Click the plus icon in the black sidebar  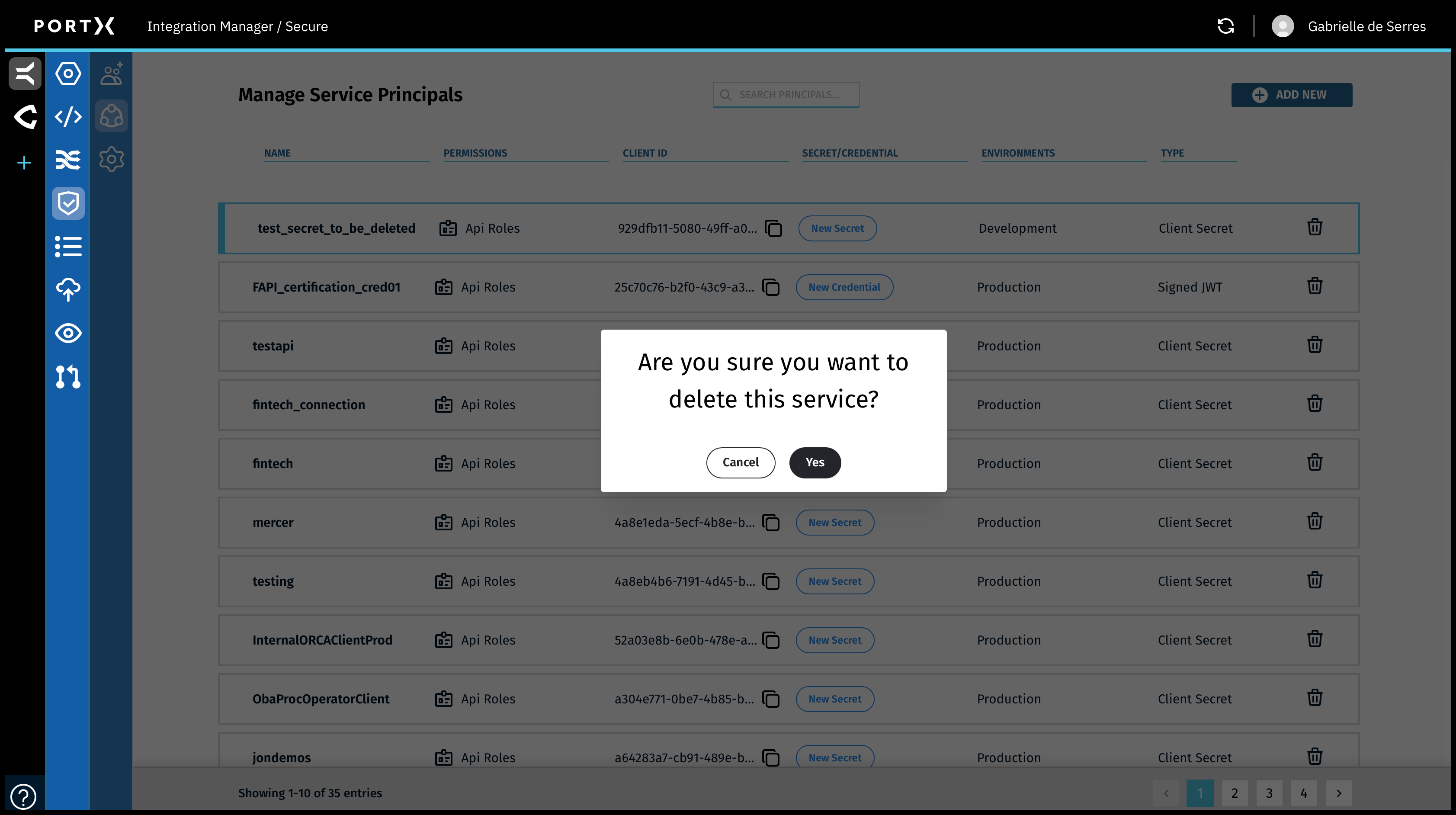click(x=24, y=163)
